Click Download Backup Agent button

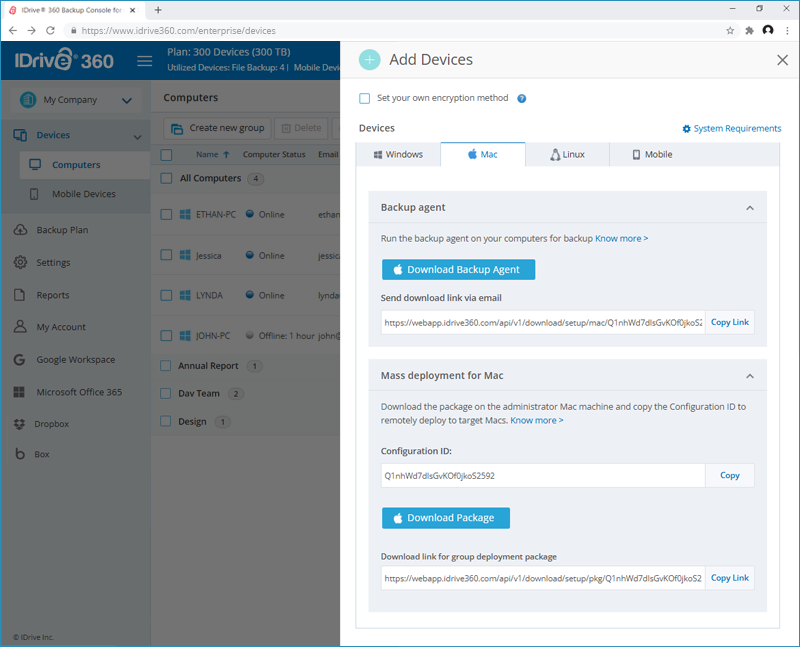pyautogui.click(x=458, y=270)
